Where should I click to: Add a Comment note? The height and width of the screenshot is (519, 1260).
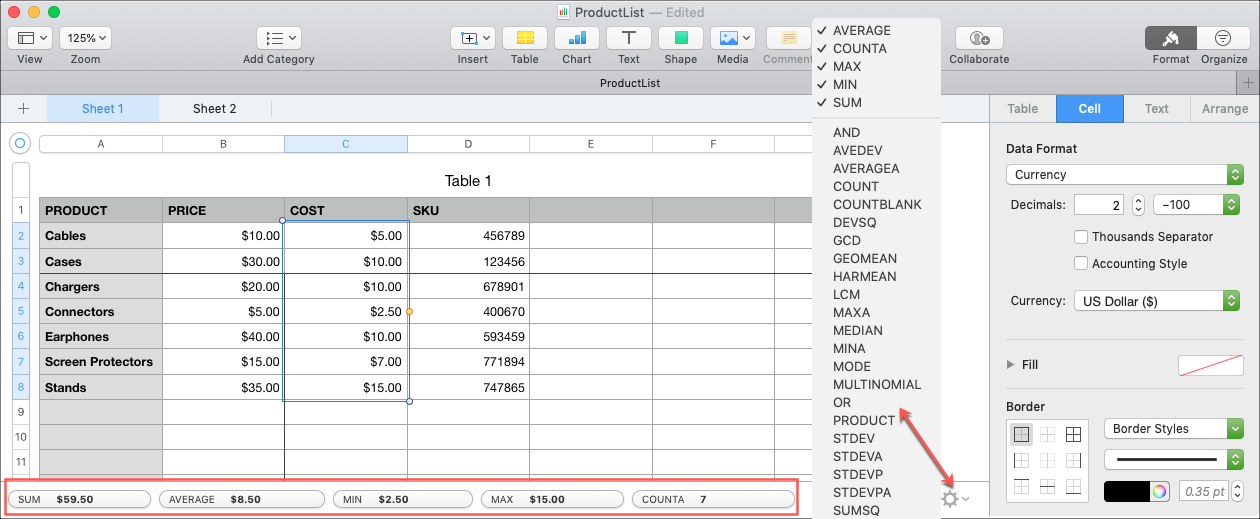click(789, 38)
